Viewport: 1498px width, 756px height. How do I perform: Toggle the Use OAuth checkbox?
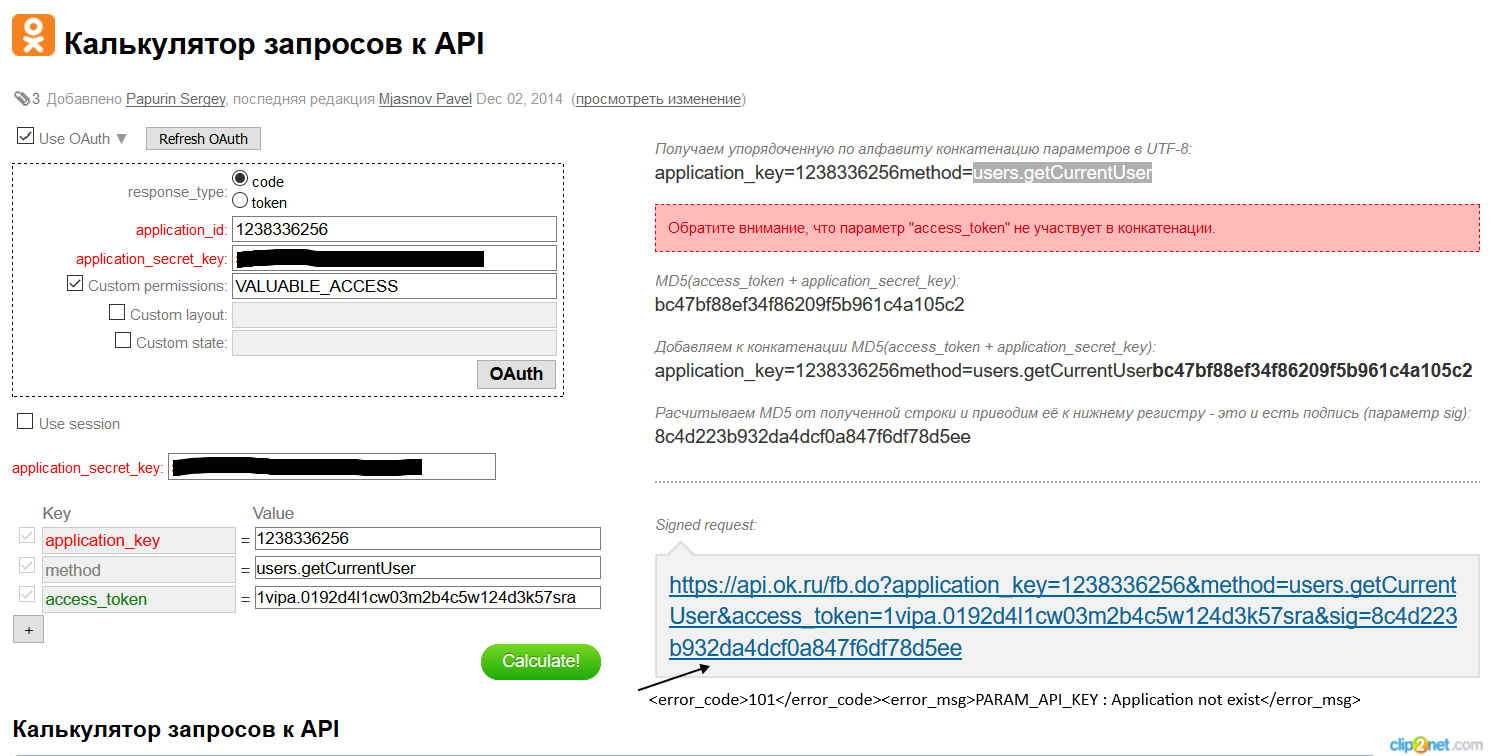point(26,136)
